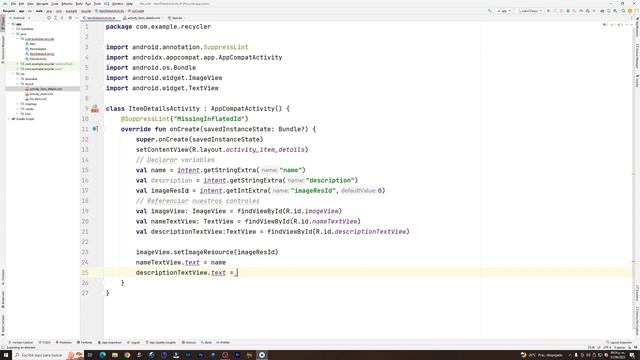This screenshot has width=640, height=360.
Task: Expand Gradle Scripts node
Action: point(9,119)
